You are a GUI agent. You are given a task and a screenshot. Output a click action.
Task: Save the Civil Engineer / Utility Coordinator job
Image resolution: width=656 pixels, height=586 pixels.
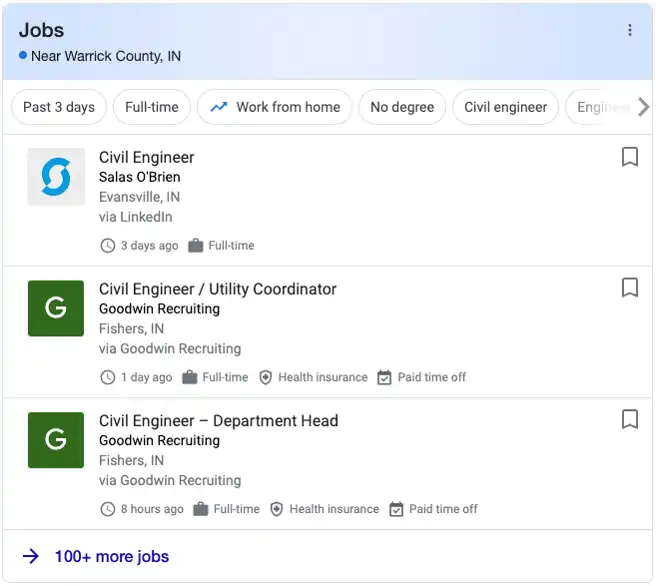pyautogui.click(x=630, y=288)
